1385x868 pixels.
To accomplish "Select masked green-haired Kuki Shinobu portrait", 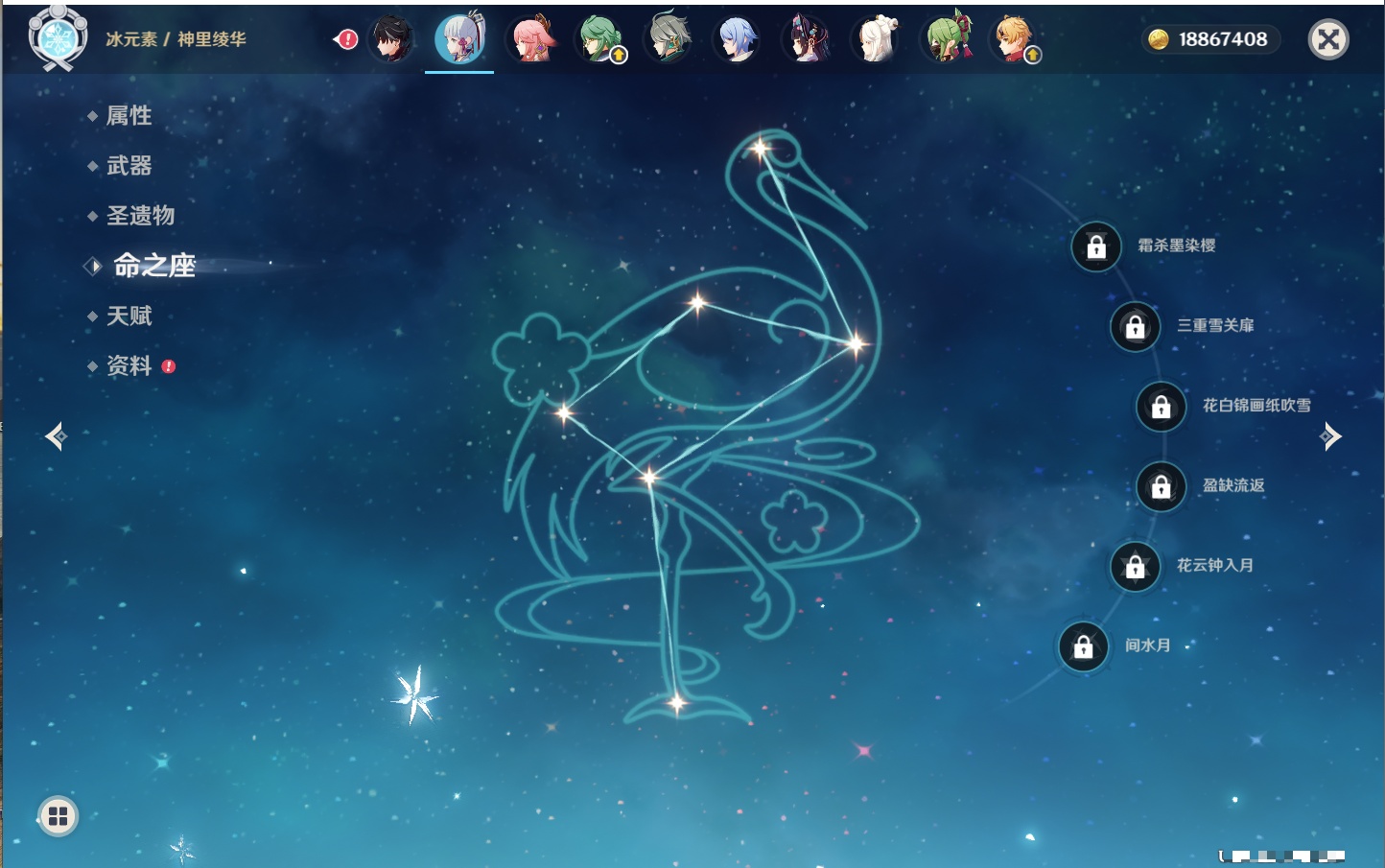I will click(949, 38).
